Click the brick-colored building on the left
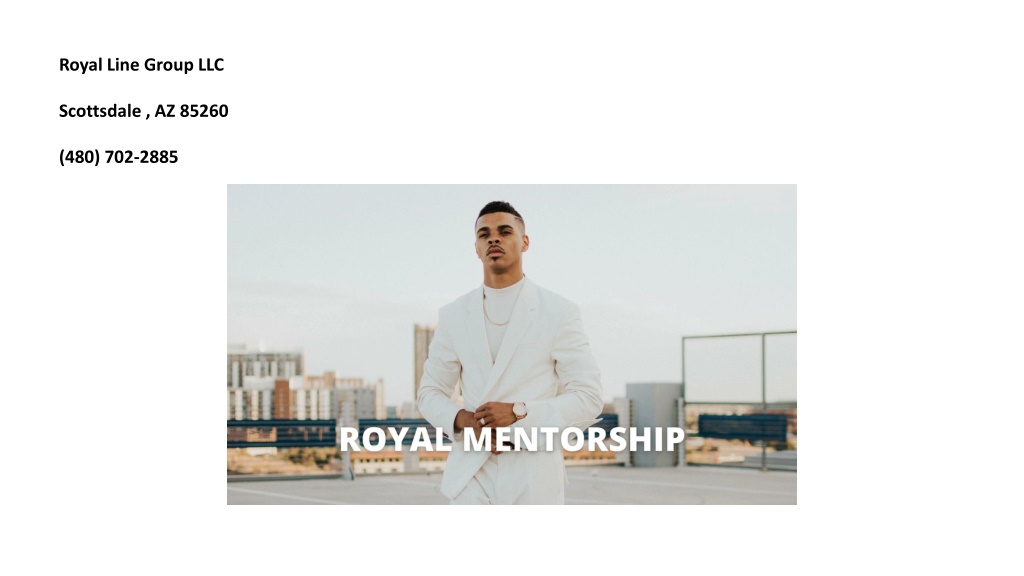 (281, 398)
